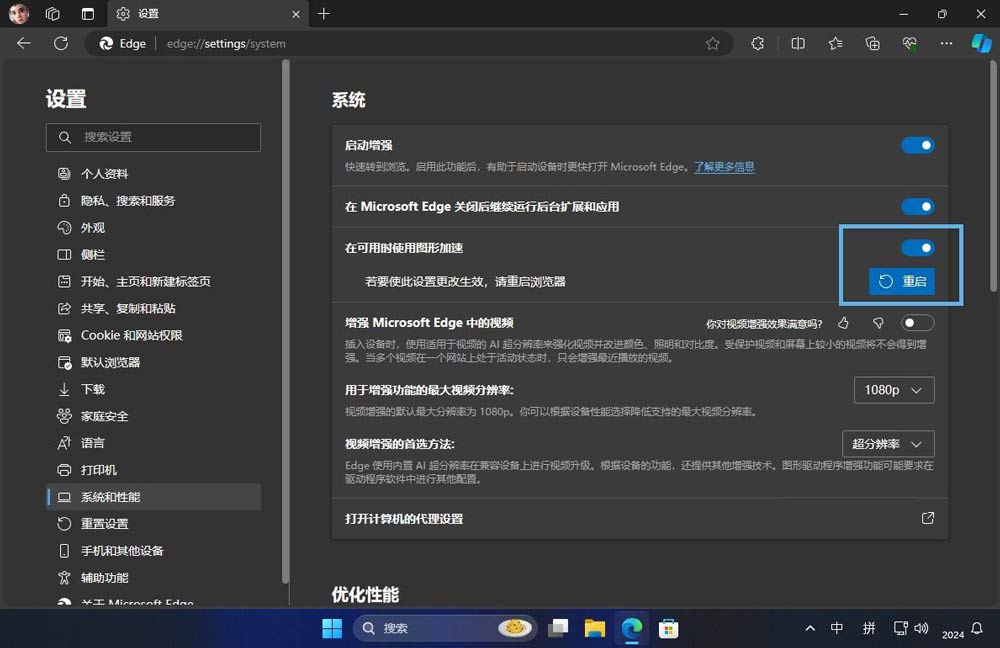Open 个人资料 settings page

pyautogui.click(x=153, y=173)
